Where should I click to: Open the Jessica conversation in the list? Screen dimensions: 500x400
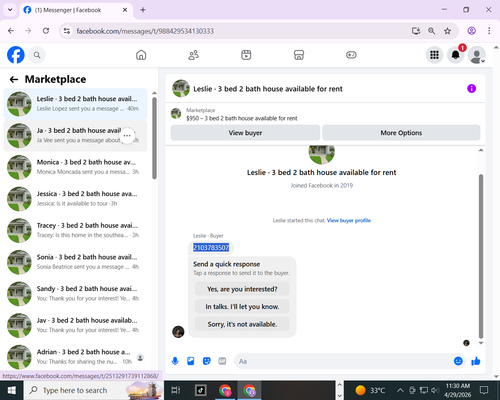[x=75, y=199]
